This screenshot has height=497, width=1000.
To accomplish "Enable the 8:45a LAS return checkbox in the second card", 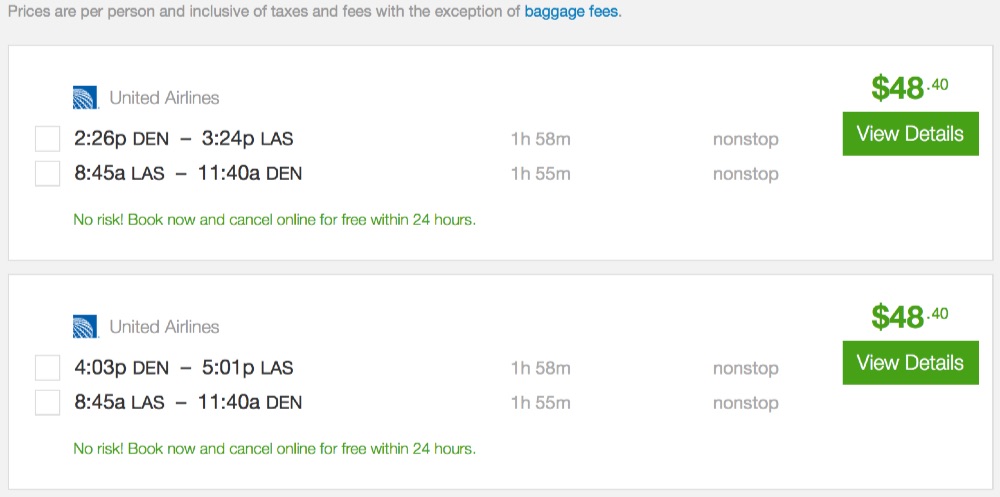I will click(48, 403).
